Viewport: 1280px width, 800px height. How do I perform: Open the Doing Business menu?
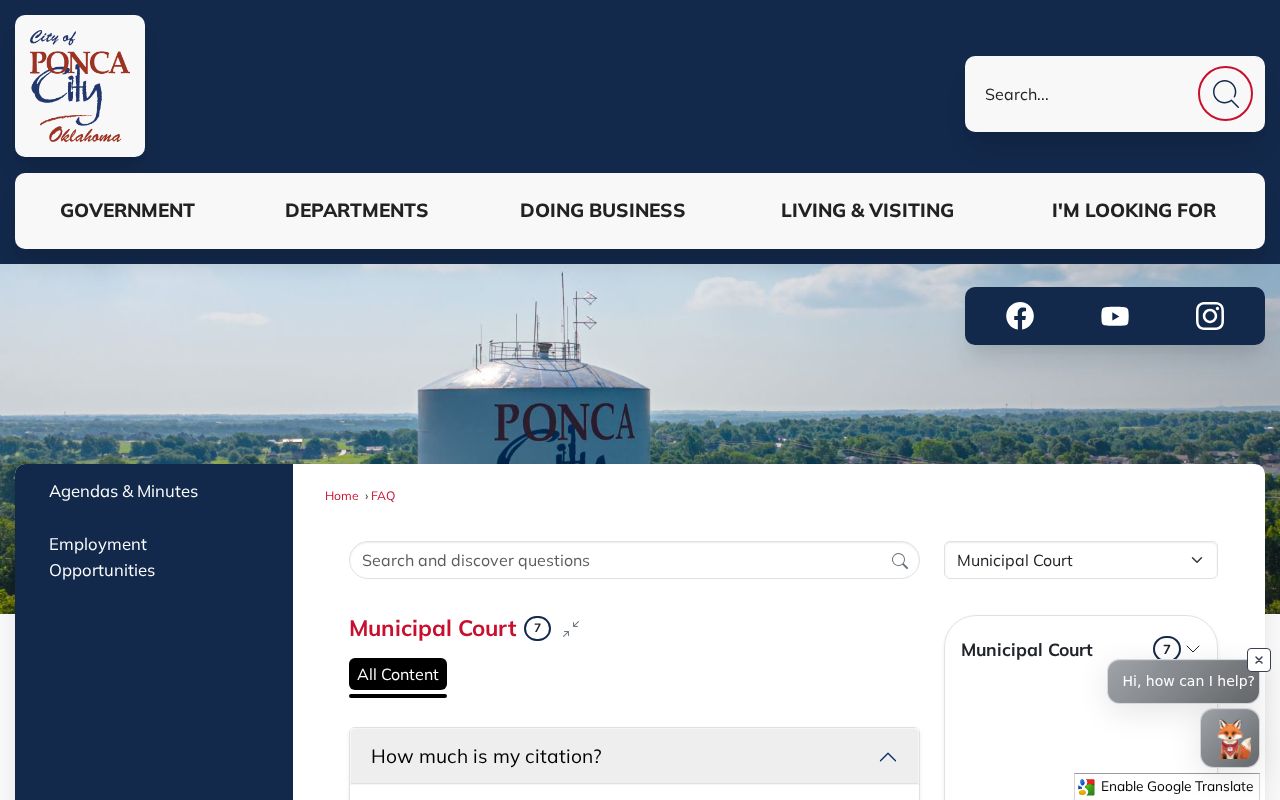pos(603,211)
